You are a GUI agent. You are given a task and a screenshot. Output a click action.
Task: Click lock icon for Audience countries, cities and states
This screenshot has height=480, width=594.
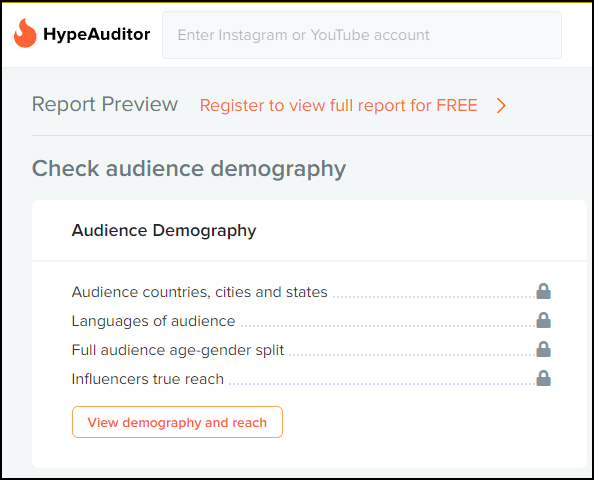coord(543,291)
